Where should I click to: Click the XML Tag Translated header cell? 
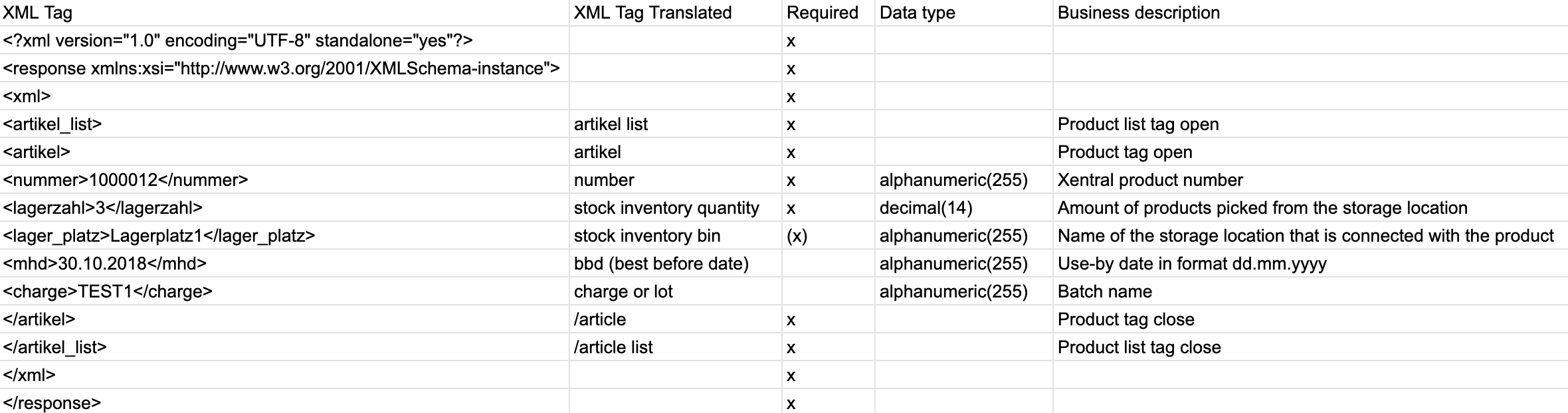pos(652,13)
